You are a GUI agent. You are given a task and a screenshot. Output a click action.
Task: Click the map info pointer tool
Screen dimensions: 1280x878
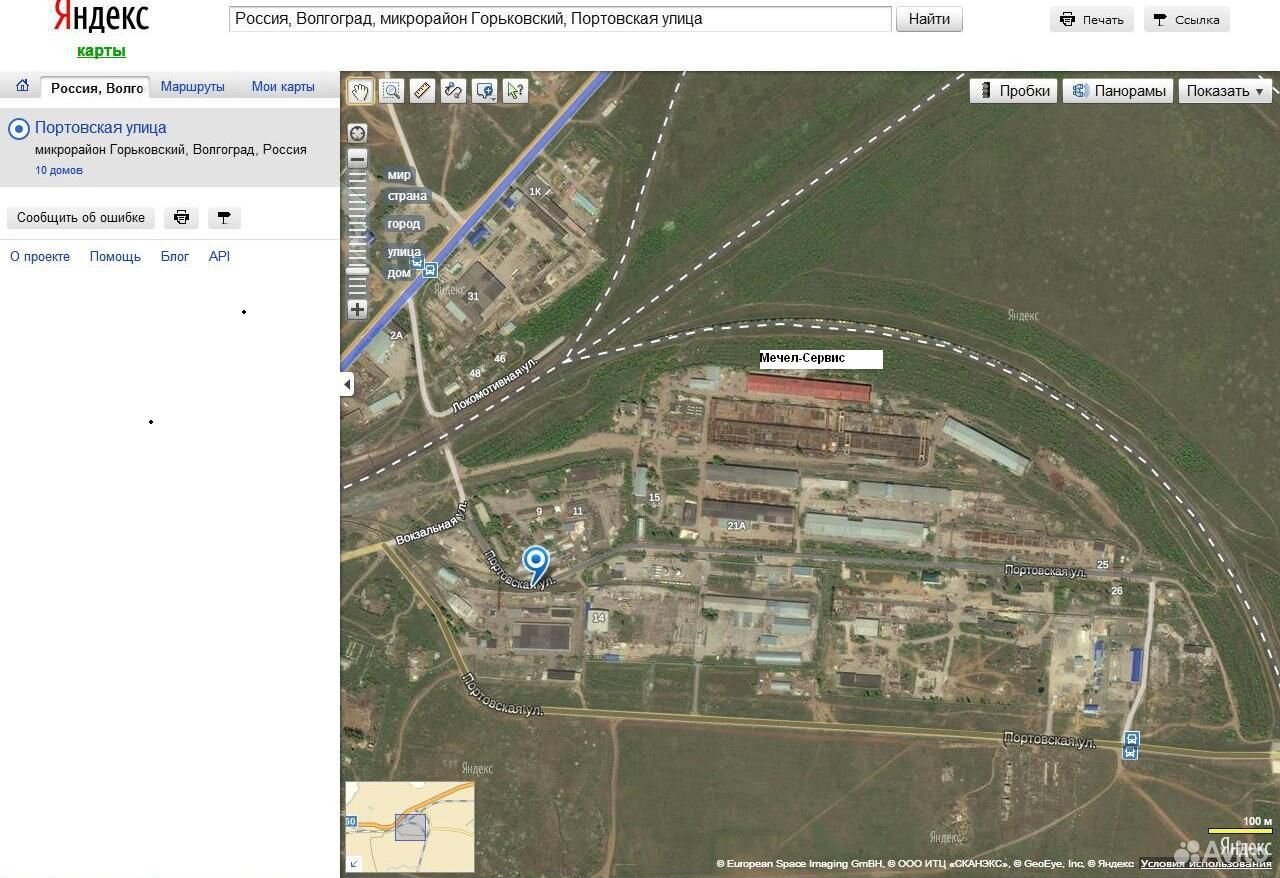[515, 91]
